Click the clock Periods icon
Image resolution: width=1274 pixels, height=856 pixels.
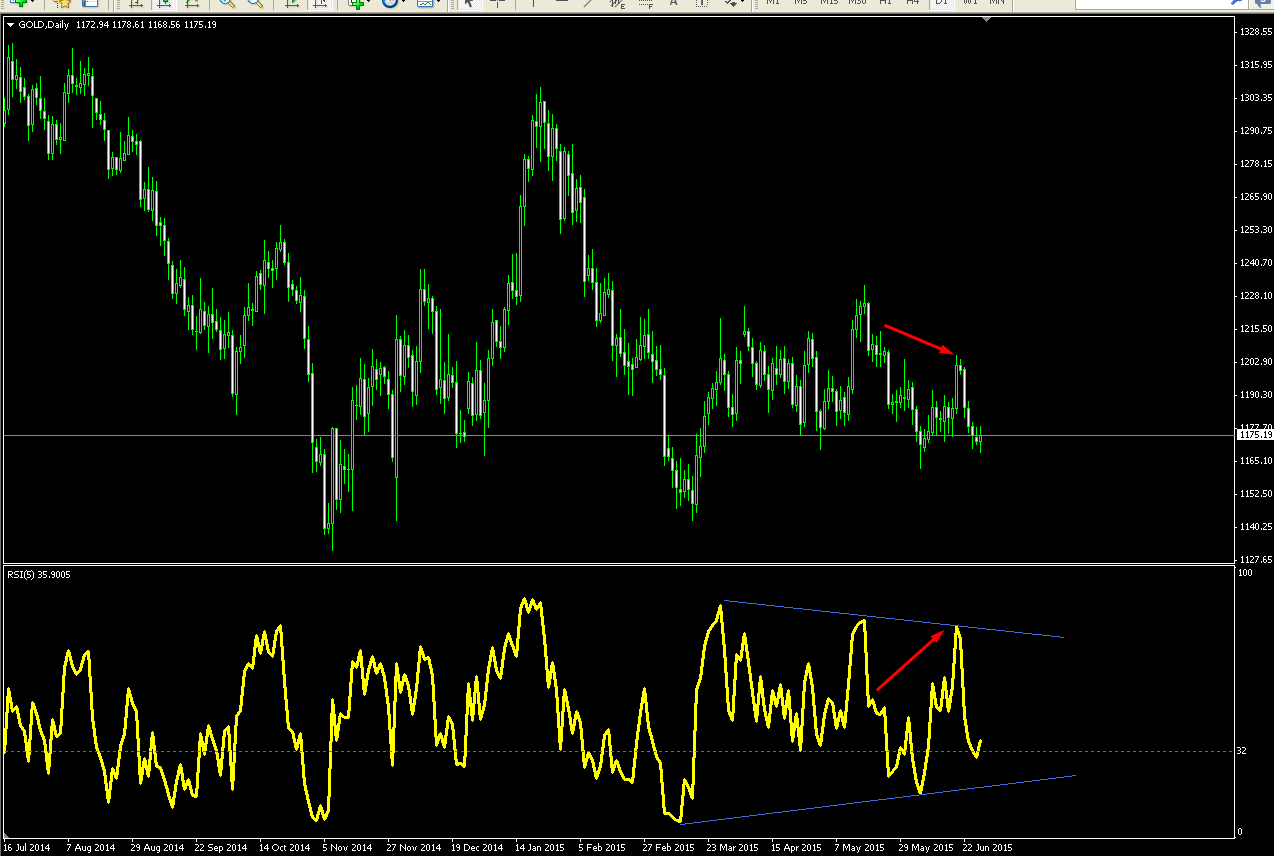(x=389, y=3)
